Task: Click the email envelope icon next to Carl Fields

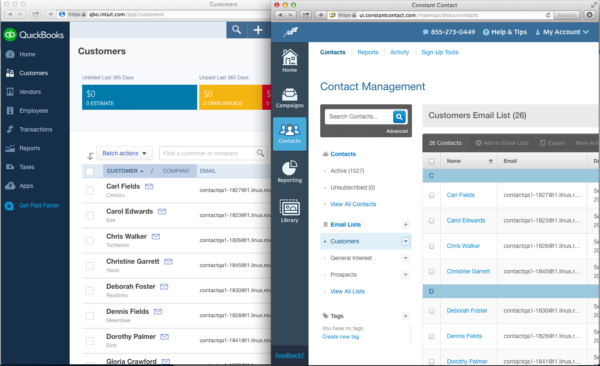Action: 149,186
